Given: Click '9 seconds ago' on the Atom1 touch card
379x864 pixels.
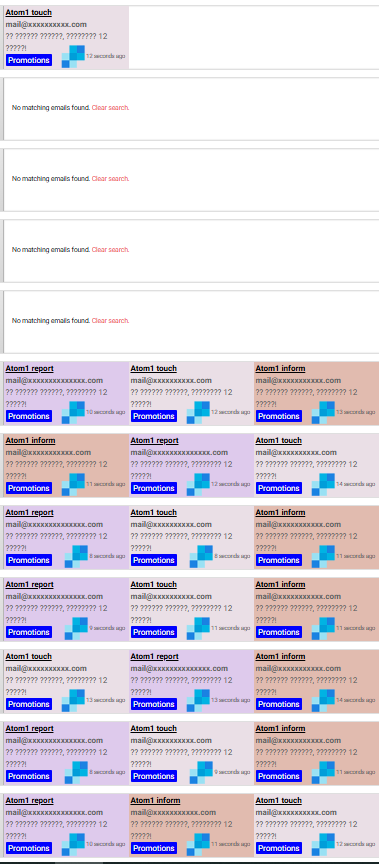Looking at the screenshot, I should point(232,773).
